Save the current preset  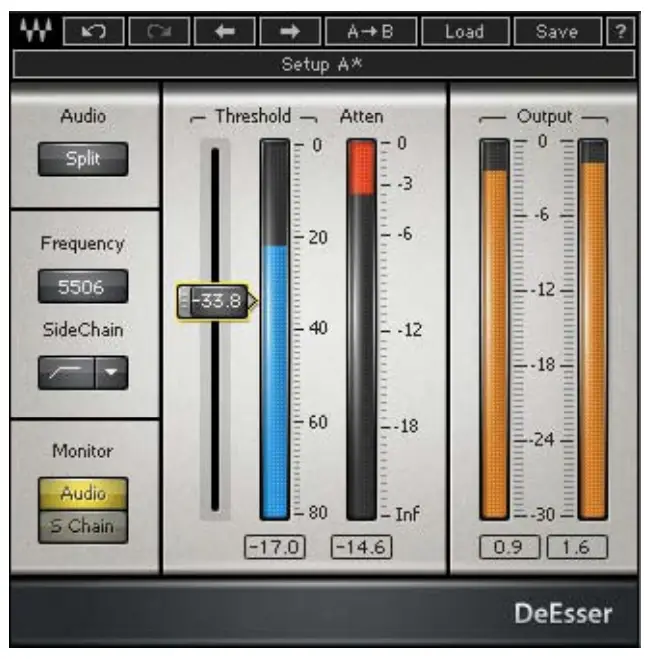(x=557, y=31)
